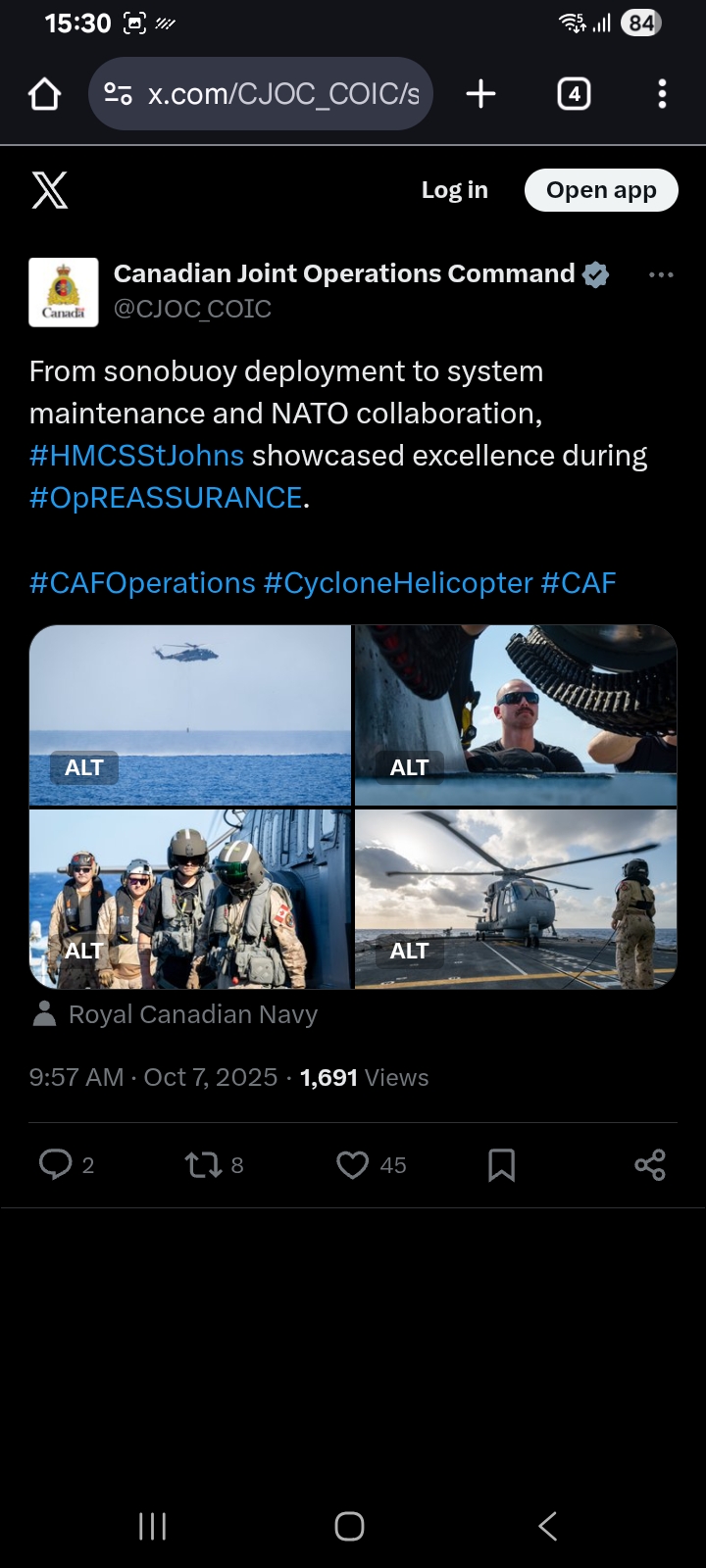This screenshot has height=1568, width=706.
Task: Open the #HMCSStJohns hashtag
Action: (x=136, y=456)
